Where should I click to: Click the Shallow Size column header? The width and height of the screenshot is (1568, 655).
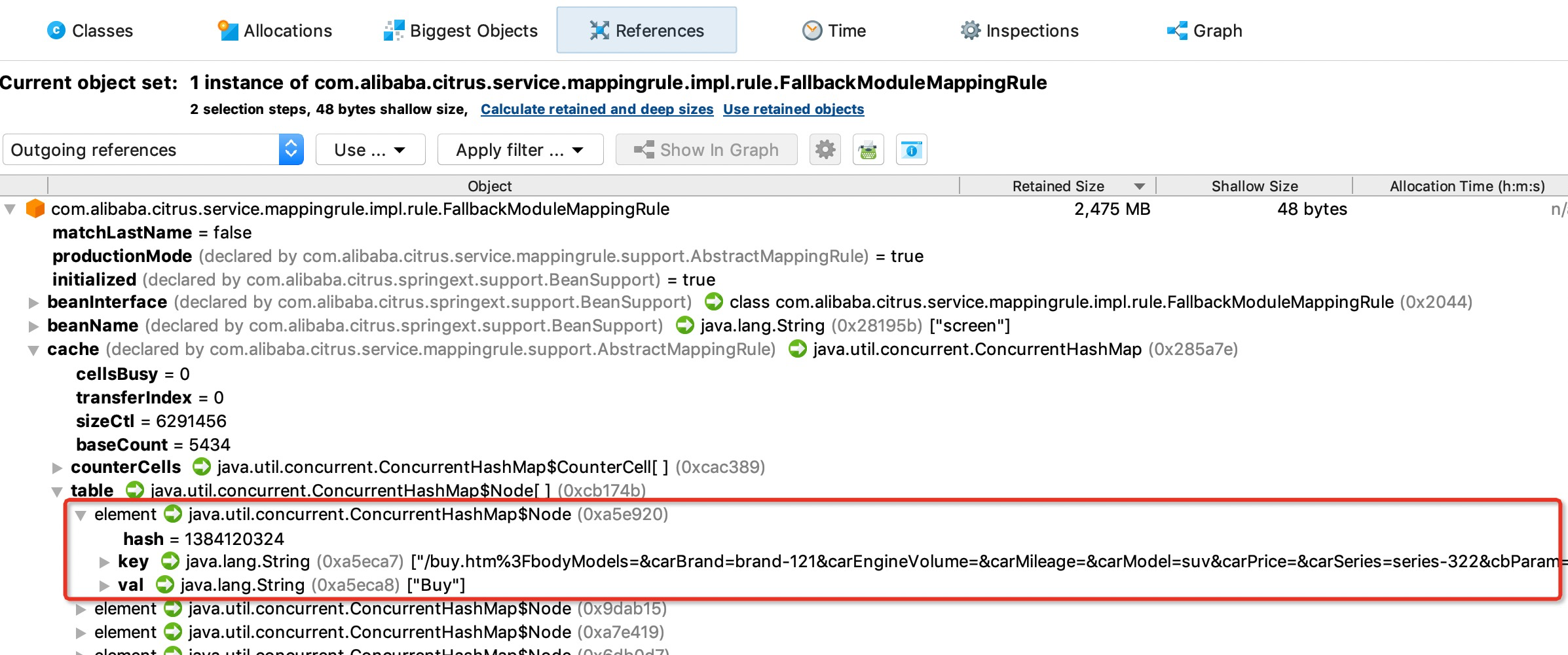[x=1254, y=186]
